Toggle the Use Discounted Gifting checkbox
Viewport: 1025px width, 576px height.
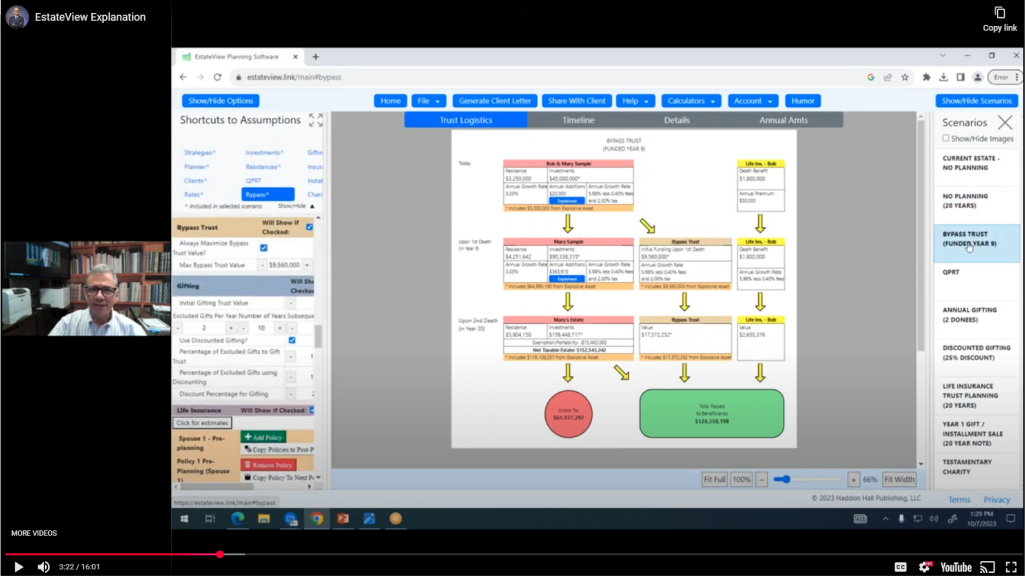coord(292,340)
